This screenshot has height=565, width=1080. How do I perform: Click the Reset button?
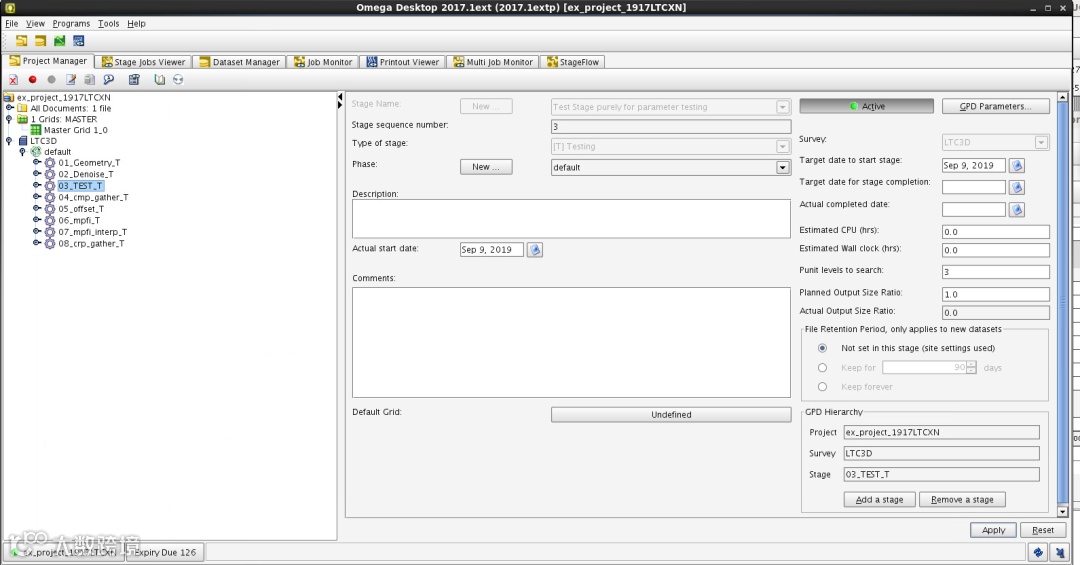(1043, 530)
